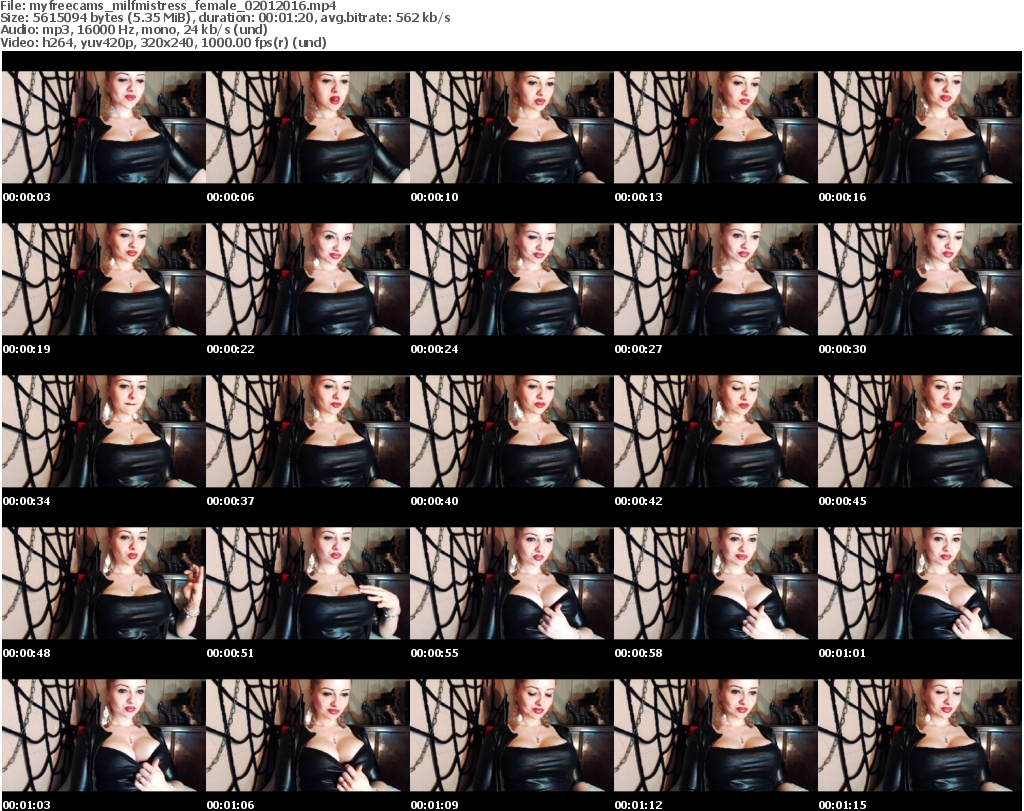Click the timestamp text 00:00:42
The image size is (1024, 811).
[x=638, y=501]
